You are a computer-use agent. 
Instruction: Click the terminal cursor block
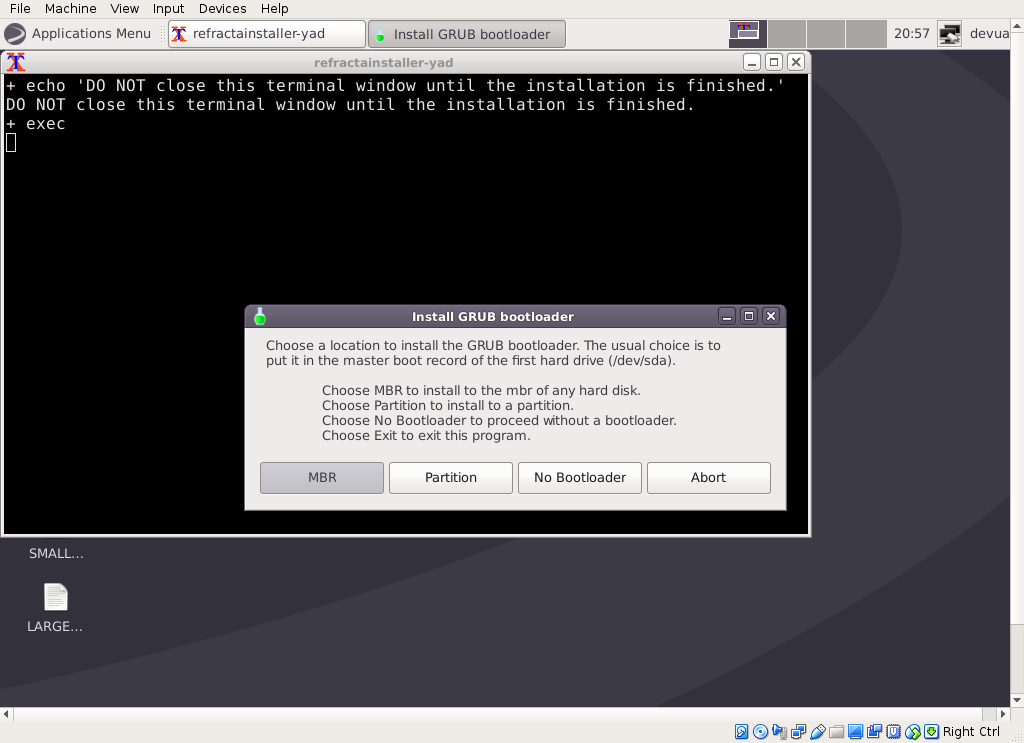11,142
